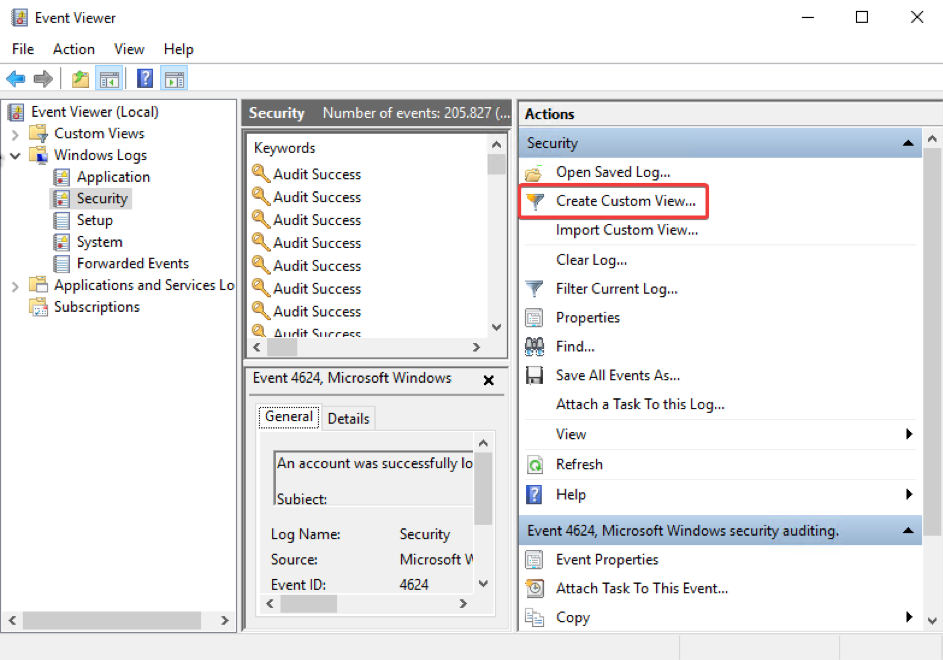Viewport: 943px width, 660px height.
Task: Switch to the Details tab
Action: click(x=348, y=419)
